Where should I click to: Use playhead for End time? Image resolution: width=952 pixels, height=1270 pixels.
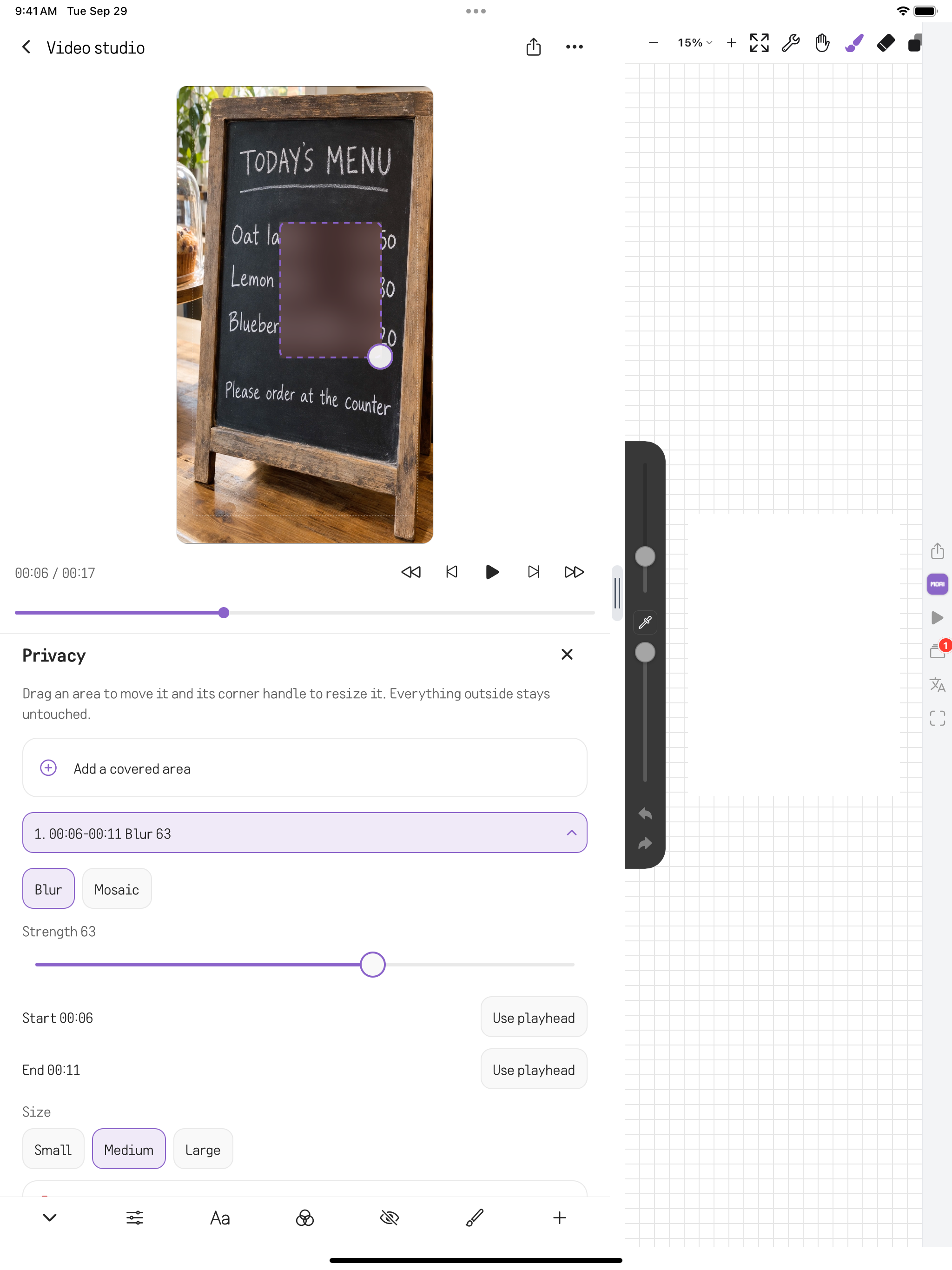click(534, 1069)
